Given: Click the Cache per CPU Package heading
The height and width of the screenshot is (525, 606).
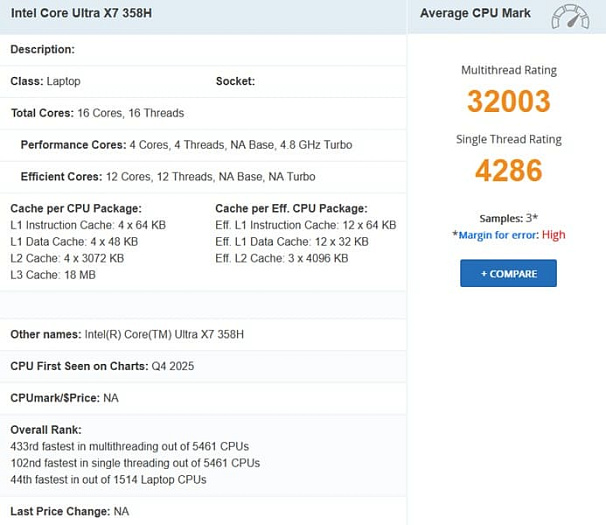Looking at the screenshot, I should [x=76, y=208].
